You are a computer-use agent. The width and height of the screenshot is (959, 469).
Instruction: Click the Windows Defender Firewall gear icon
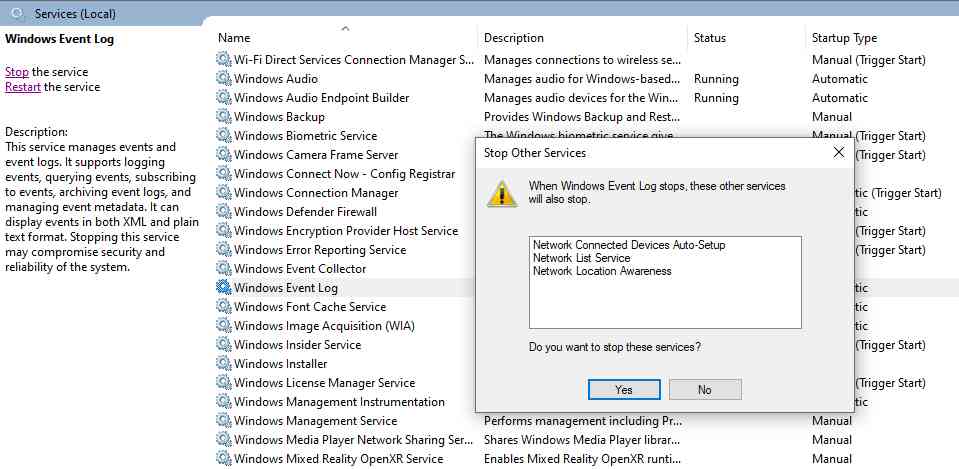(x=224, y=212)
